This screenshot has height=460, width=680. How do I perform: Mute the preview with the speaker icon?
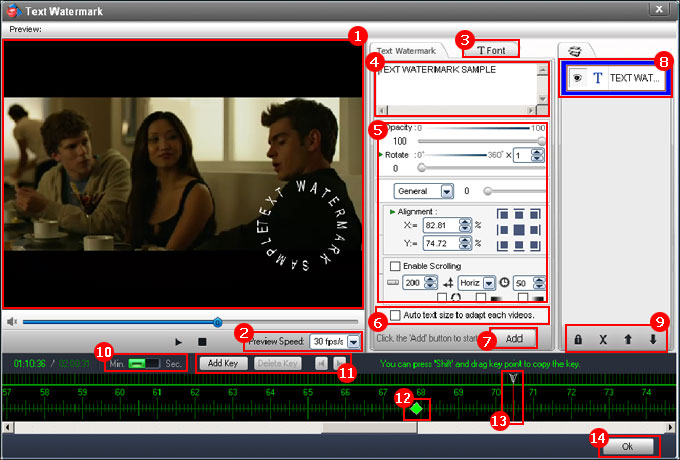12,322
